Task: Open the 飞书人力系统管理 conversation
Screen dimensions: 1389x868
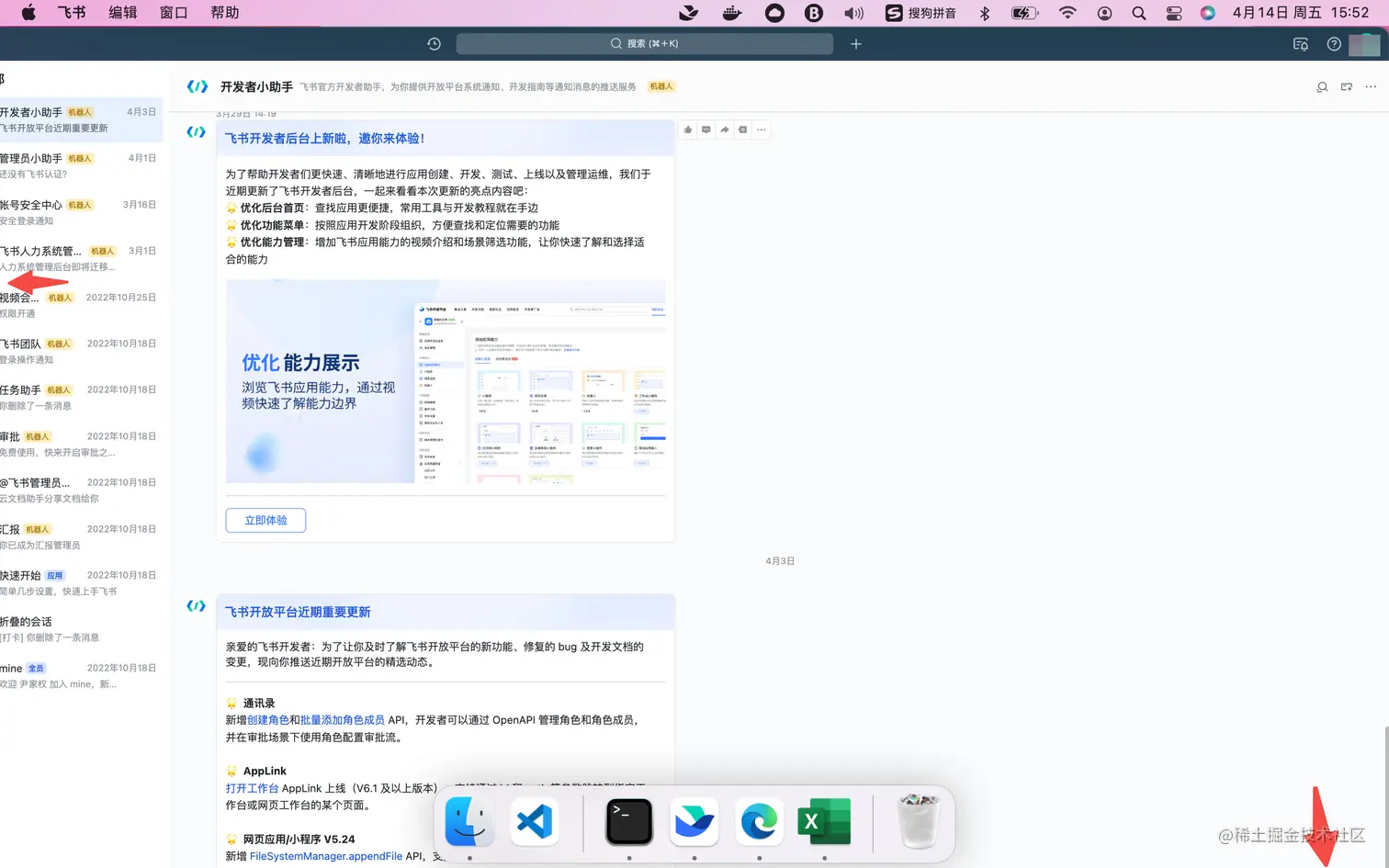Action: click(81, 258)
